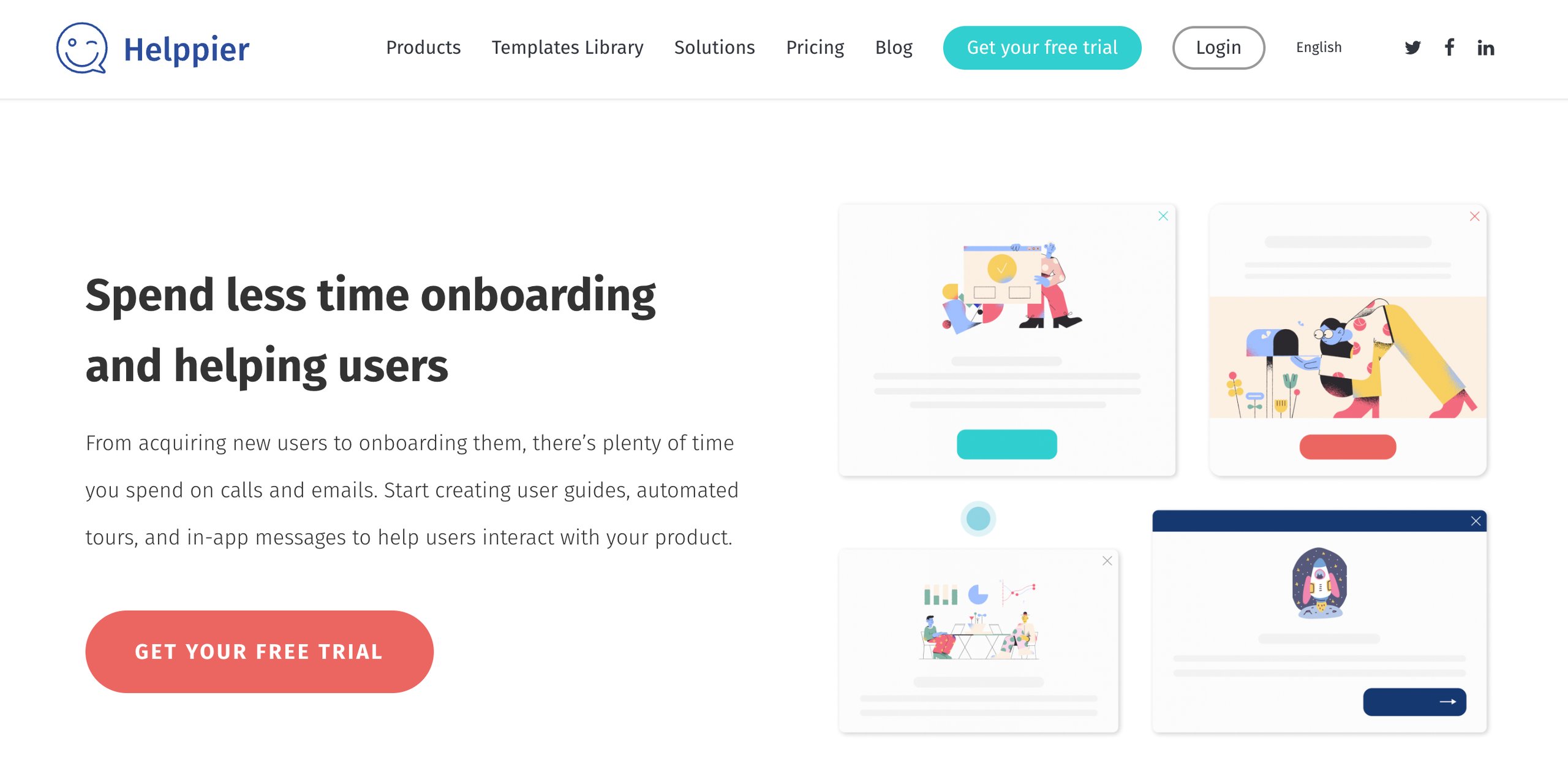Click the Blog navigation link

(x=893, y=47)
